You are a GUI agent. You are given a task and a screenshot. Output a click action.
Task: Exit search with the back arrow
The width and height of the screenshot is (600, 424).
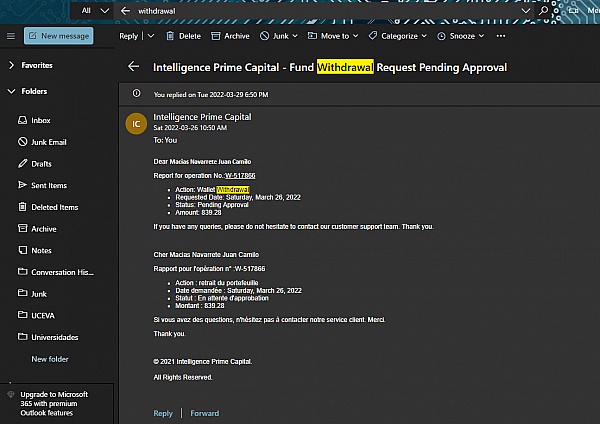[x=125, y=11]
